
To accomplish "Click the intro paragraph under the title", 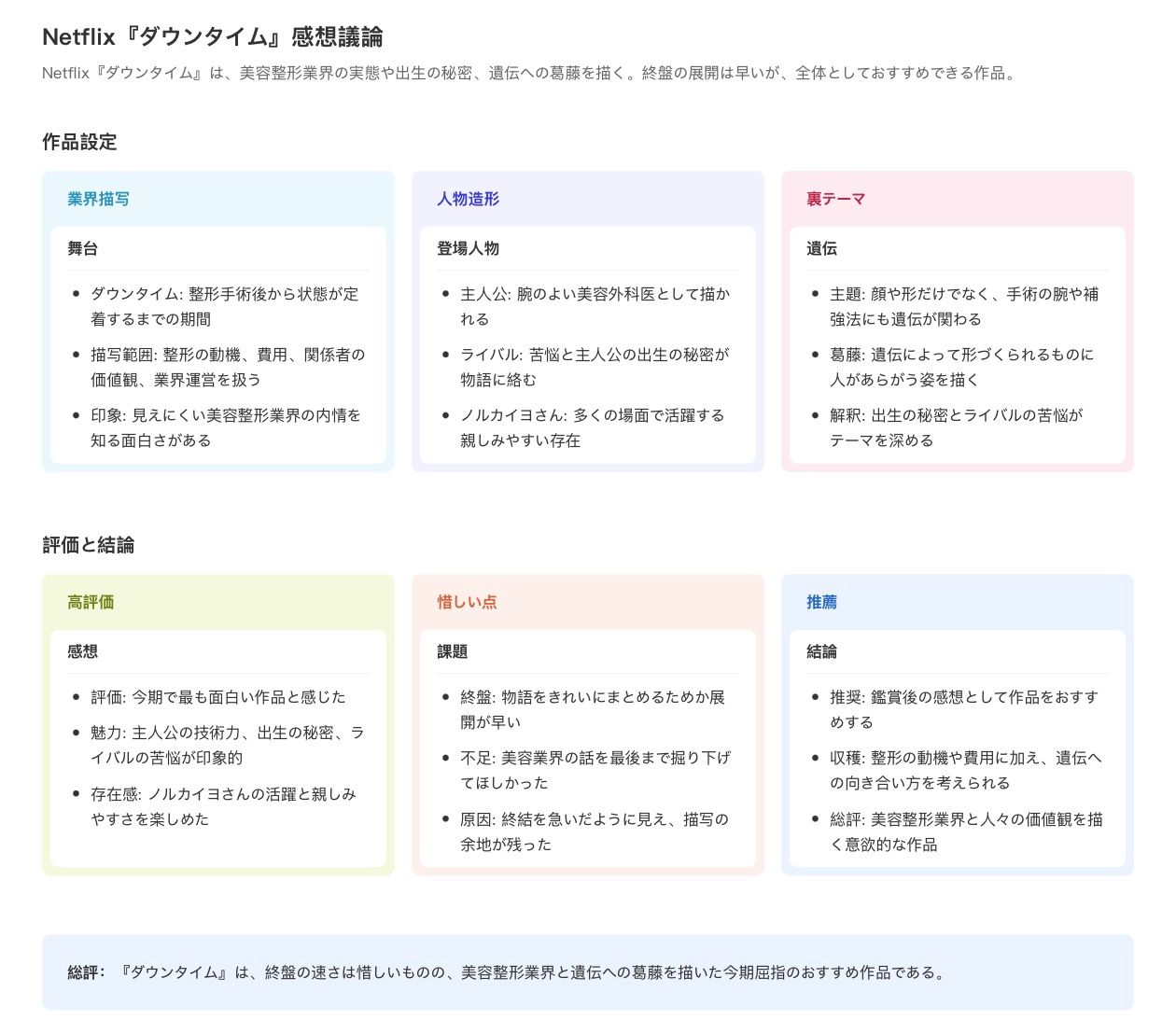I will click(x=529, y=73).
